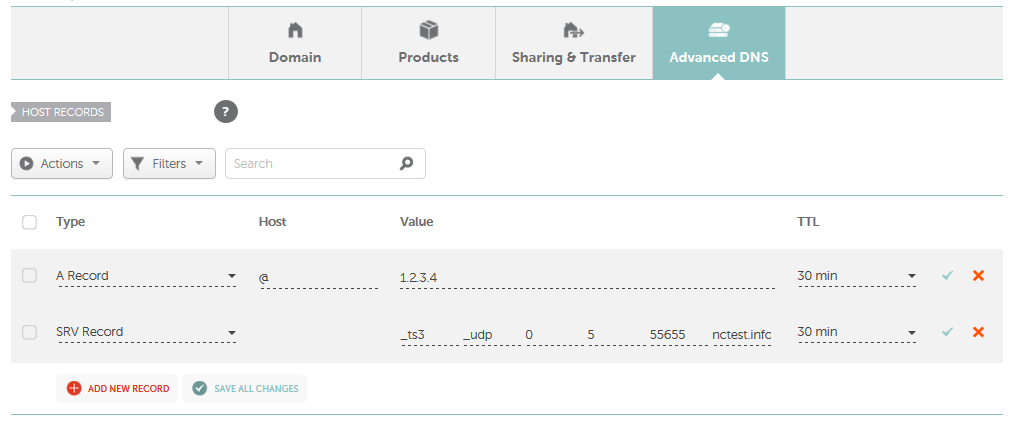Edit the A Record value 1.2.3.4 field
The image size is (1012, 424).
tap(587, 278)
